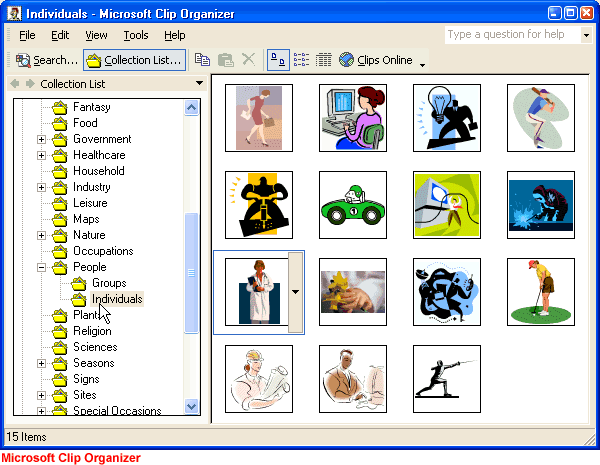Open the doctor clip's dropdown arrow
The width and height of the screenshot is (600, 465).
point(295,291)
